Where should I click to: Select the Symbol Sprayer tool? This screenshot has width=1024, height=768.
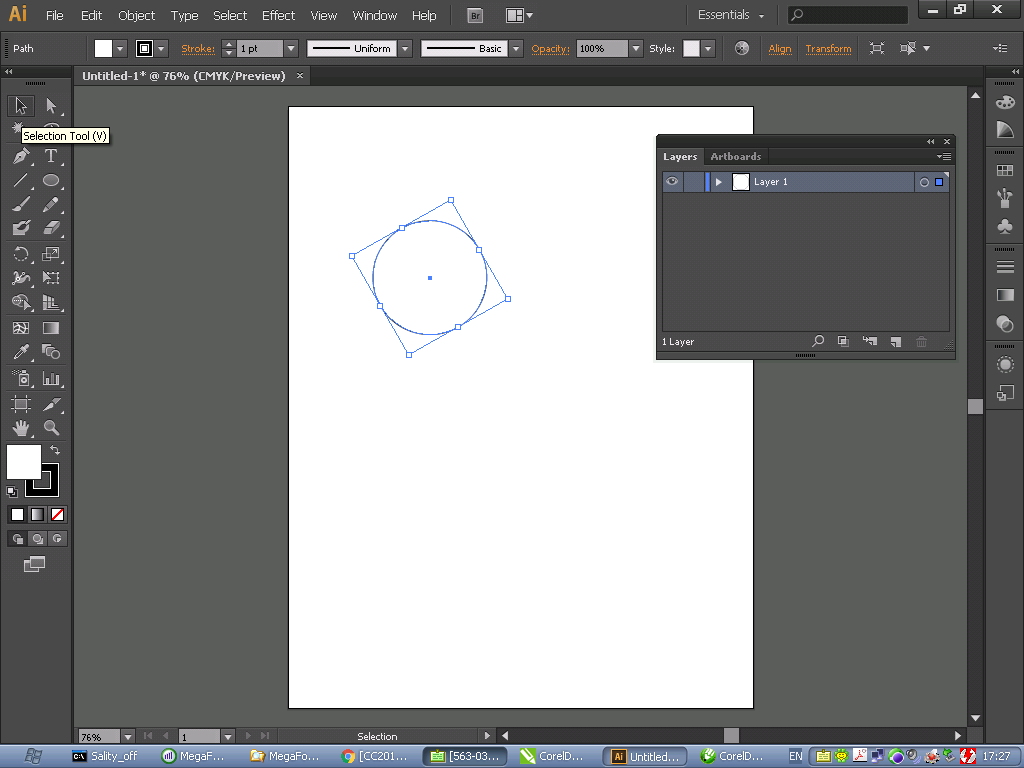[x=21, y=378]
